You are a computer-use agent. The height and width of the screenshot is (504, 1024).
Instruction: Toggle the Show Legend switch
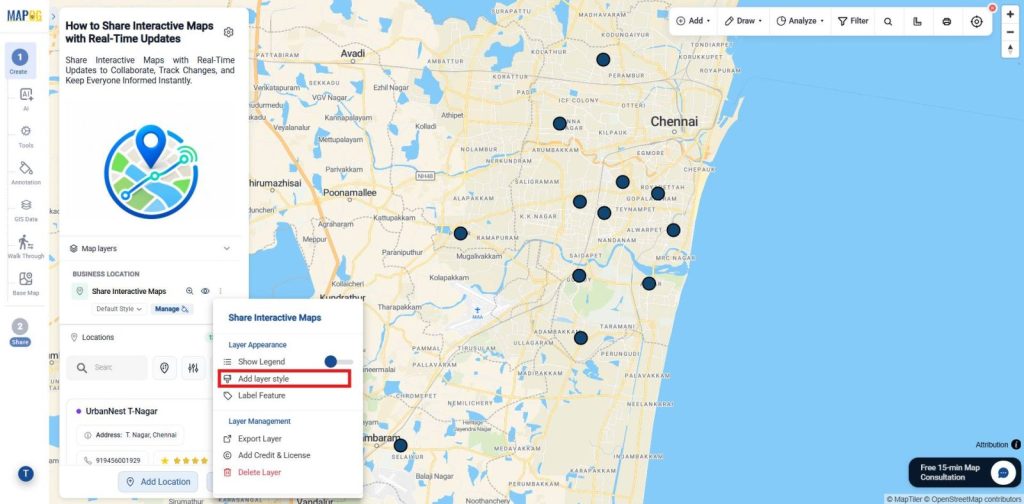[338, 362]
